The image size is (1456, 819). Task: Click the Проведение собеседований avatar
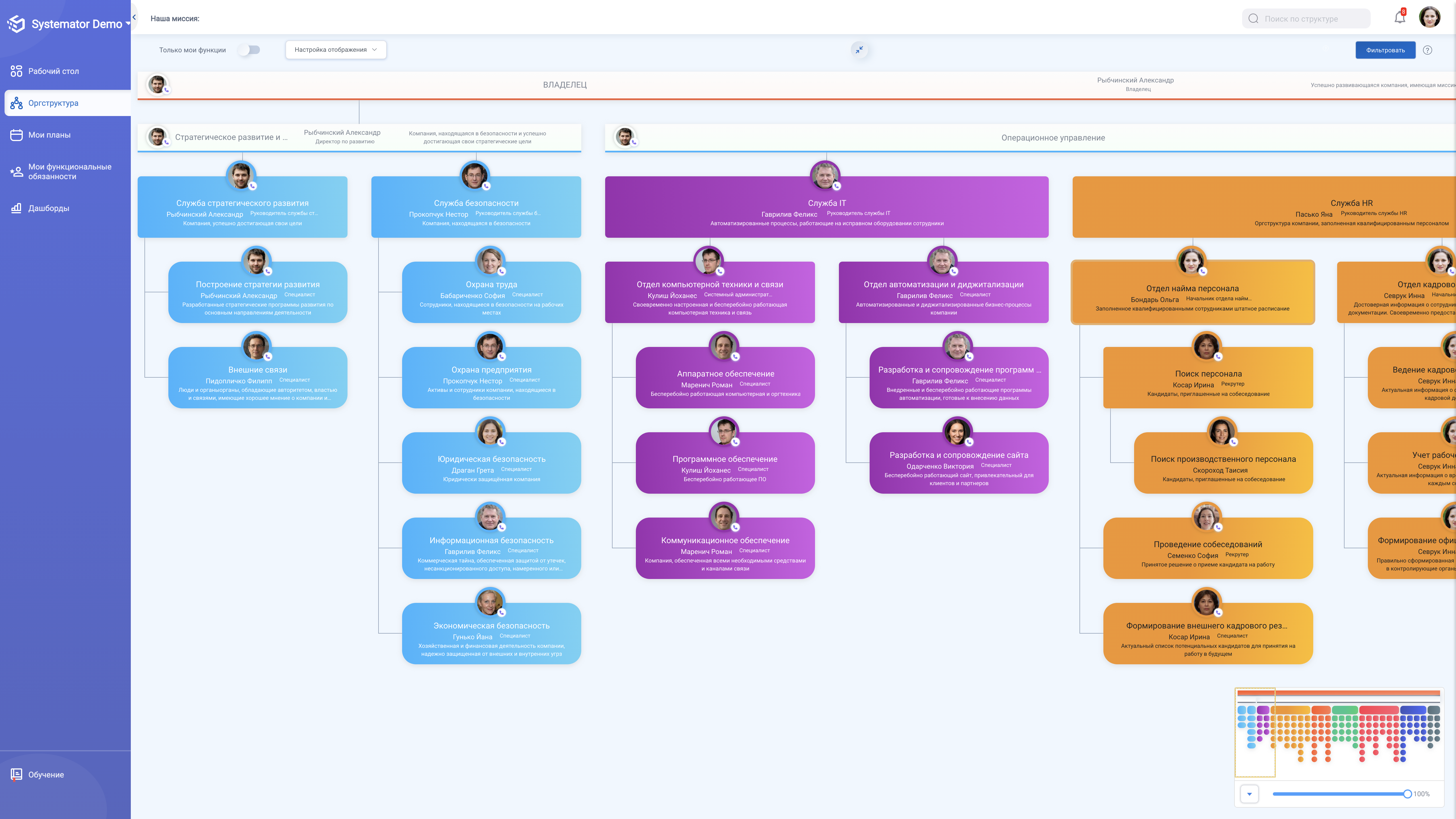pyautogui.click(x=1207, y=517)
